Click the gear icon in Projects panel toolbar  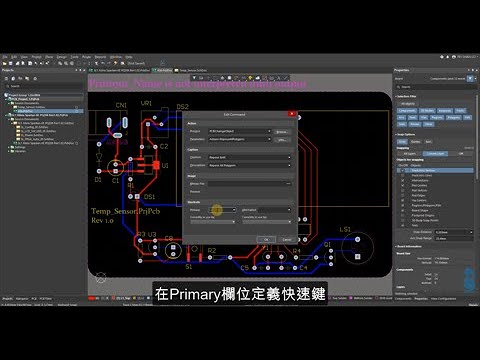[35, 79]
